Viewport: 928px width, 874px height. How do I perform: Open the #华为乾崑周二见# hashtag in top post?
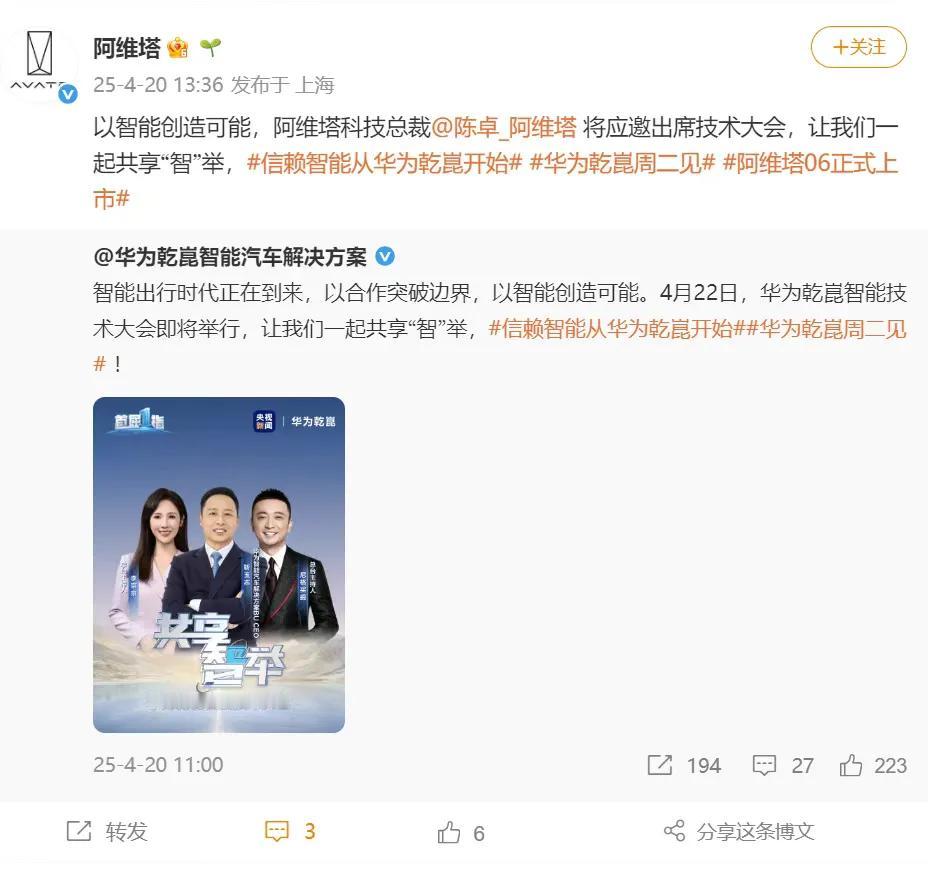coord(622,163)
